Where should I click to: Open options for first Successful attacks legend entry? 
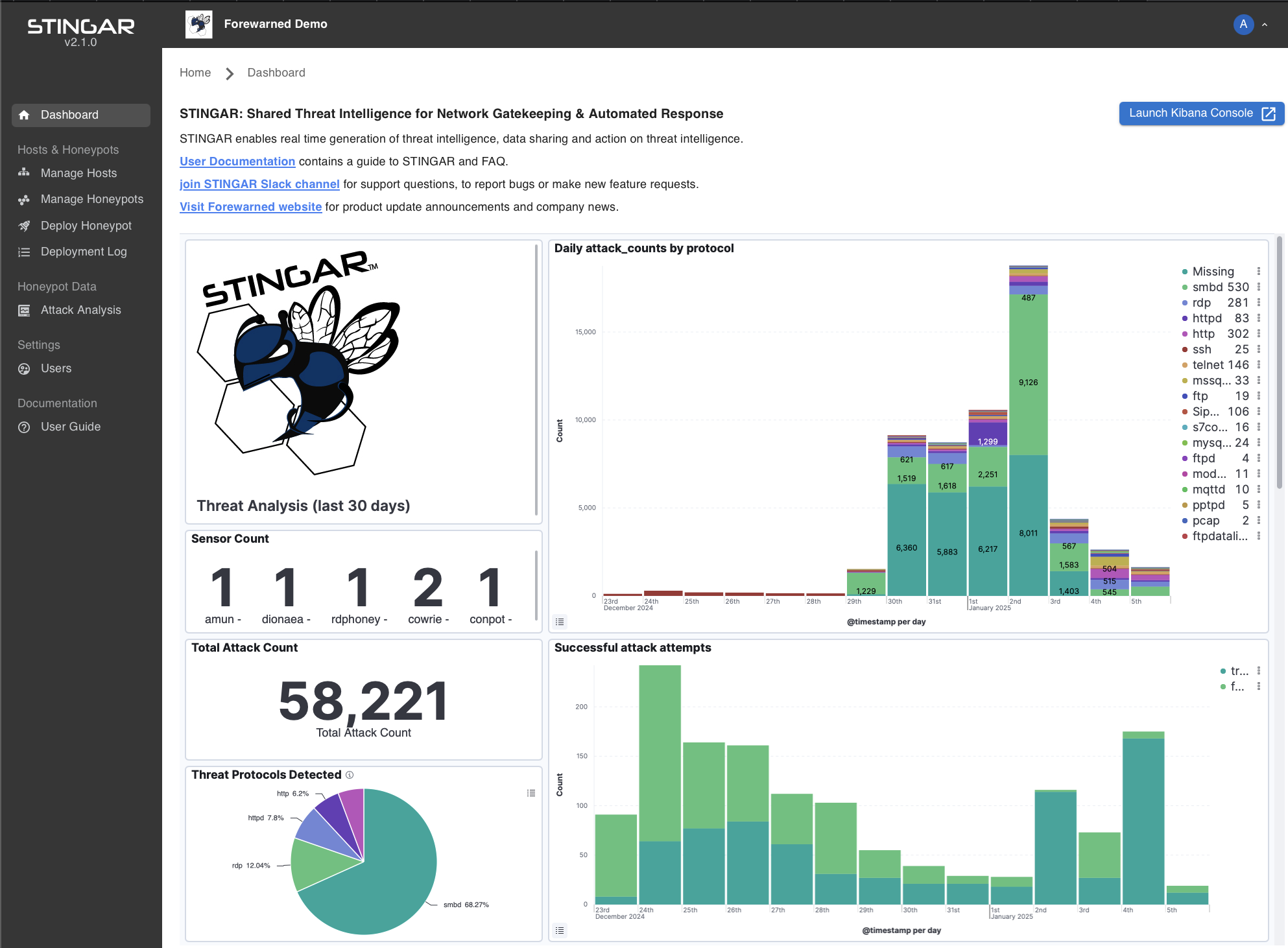coord(1259,671)
